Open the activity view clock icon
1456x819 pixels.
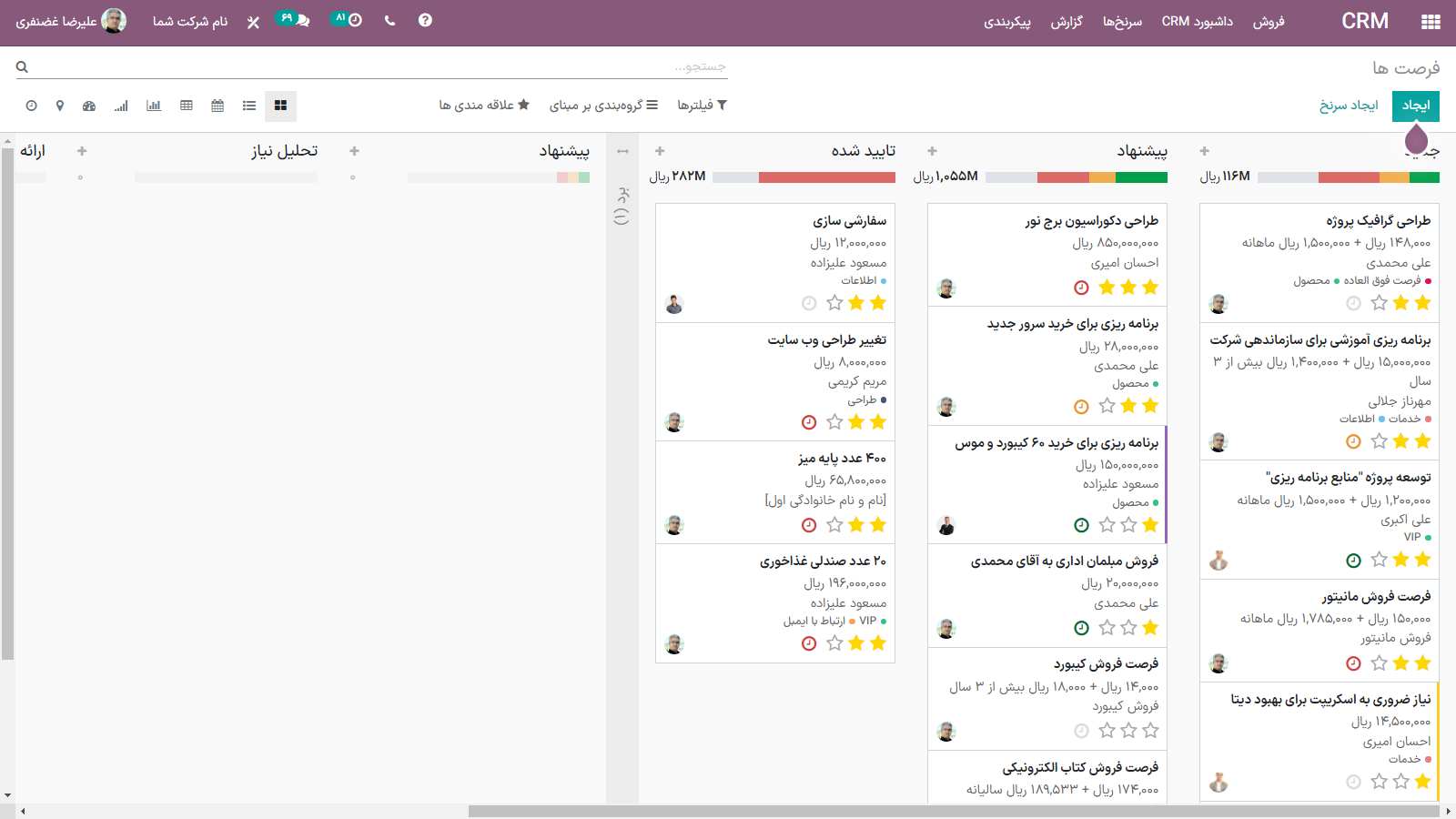(31, 106)
